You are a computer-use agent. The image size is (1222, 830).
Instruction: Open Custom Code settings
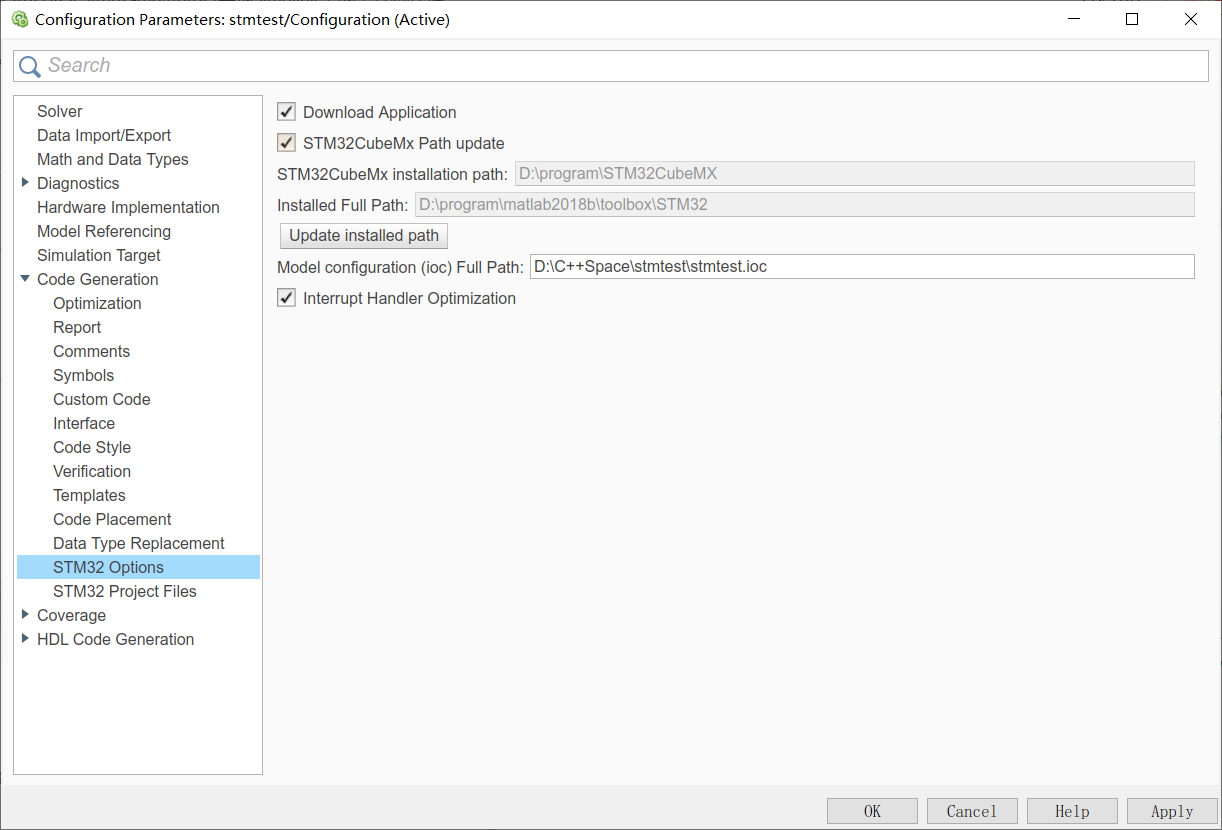tap(102, 399)
